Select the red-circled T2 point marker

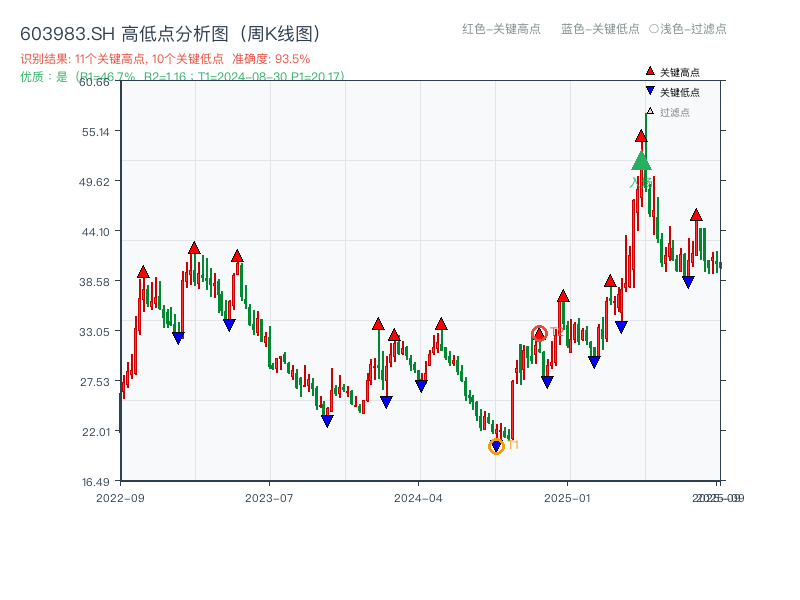pyautogui.click(x=539, y=333)
